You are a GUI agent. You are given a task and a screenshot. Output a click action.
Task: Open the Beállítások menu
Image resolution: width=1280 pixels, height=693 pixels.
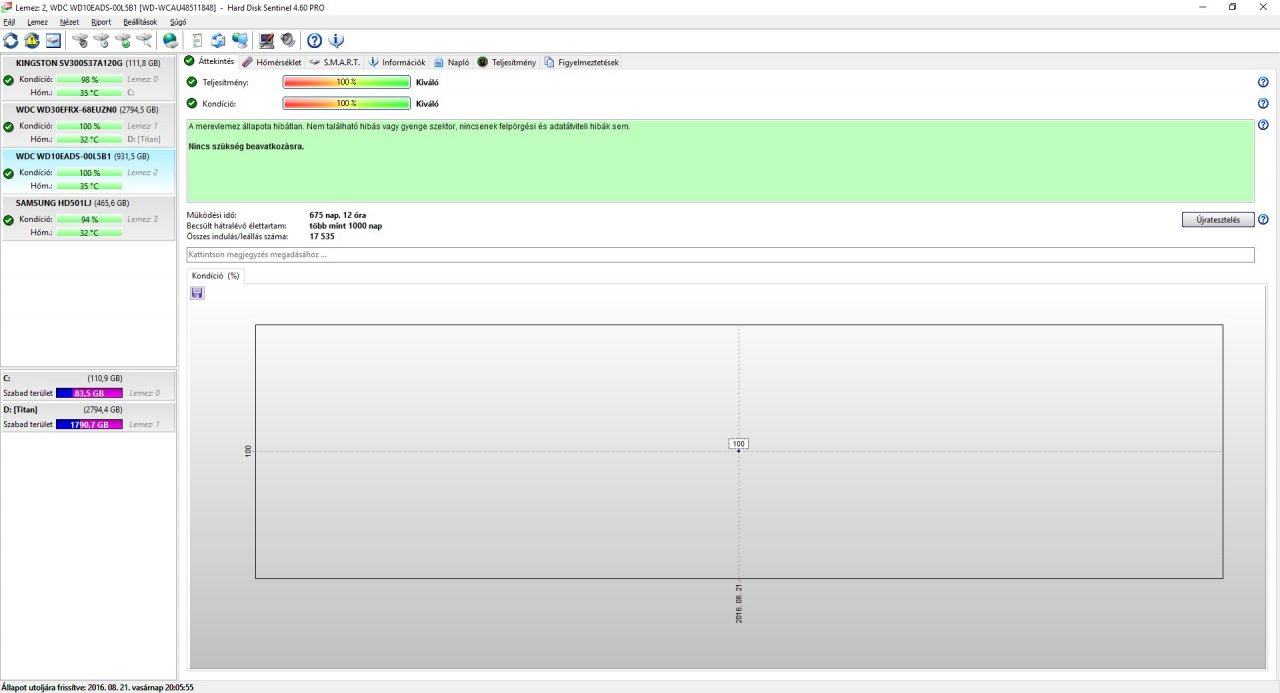[140, 21]
